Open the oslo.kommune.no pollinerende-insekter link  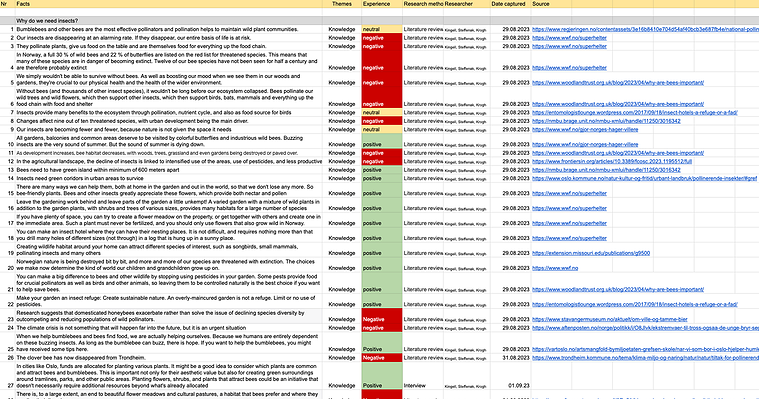(645, 179)
